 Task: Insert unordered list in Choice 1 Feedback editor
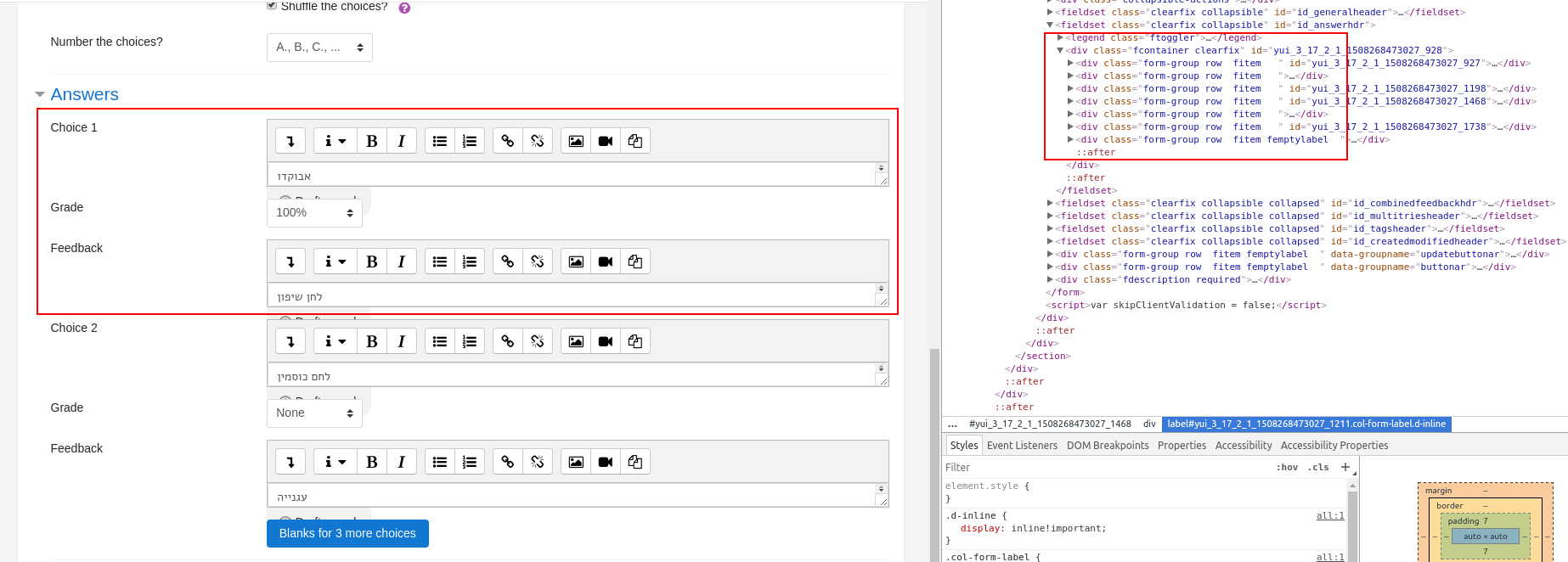point(439,261)
